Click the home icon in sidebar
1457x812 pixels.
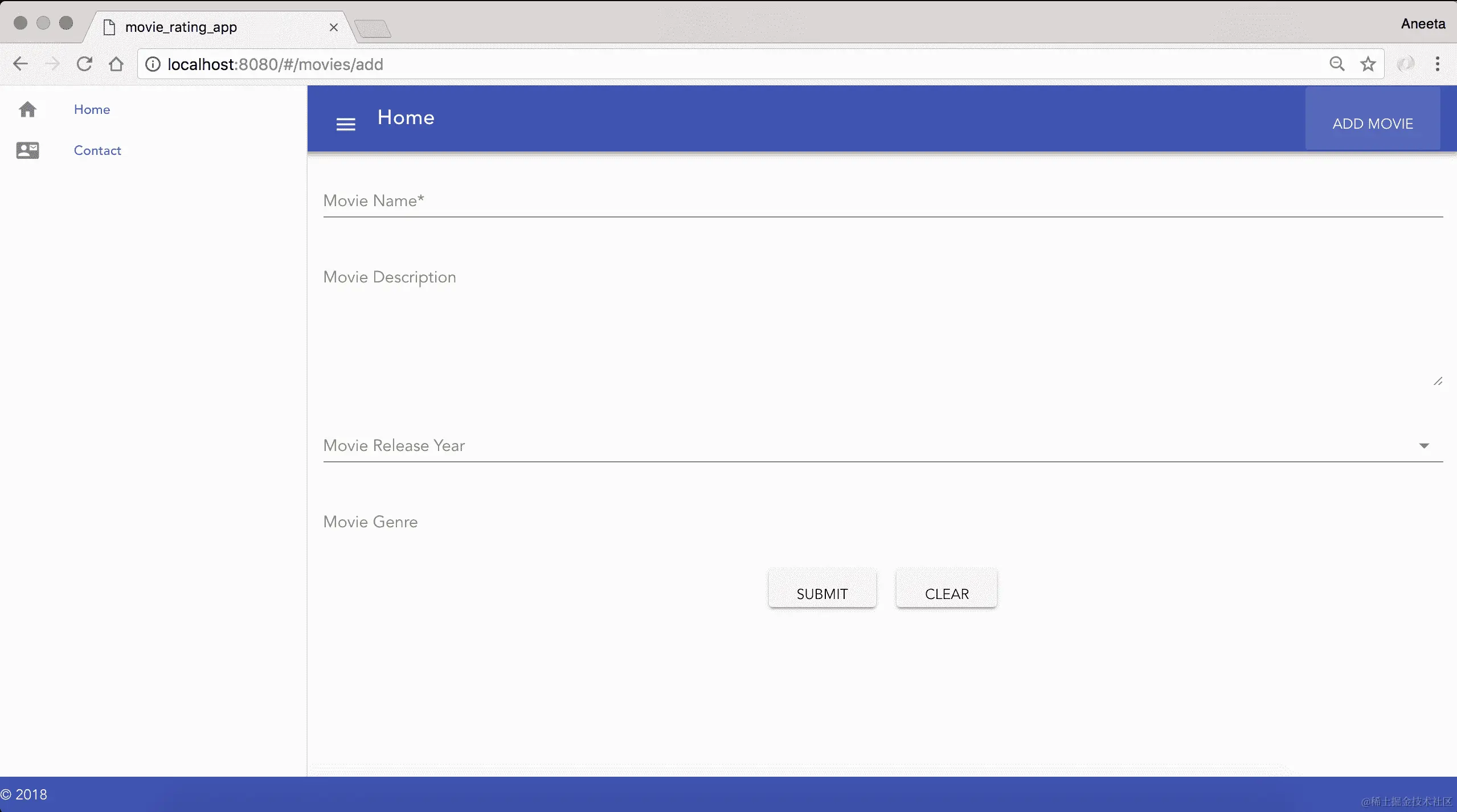(x=27, y=109)
